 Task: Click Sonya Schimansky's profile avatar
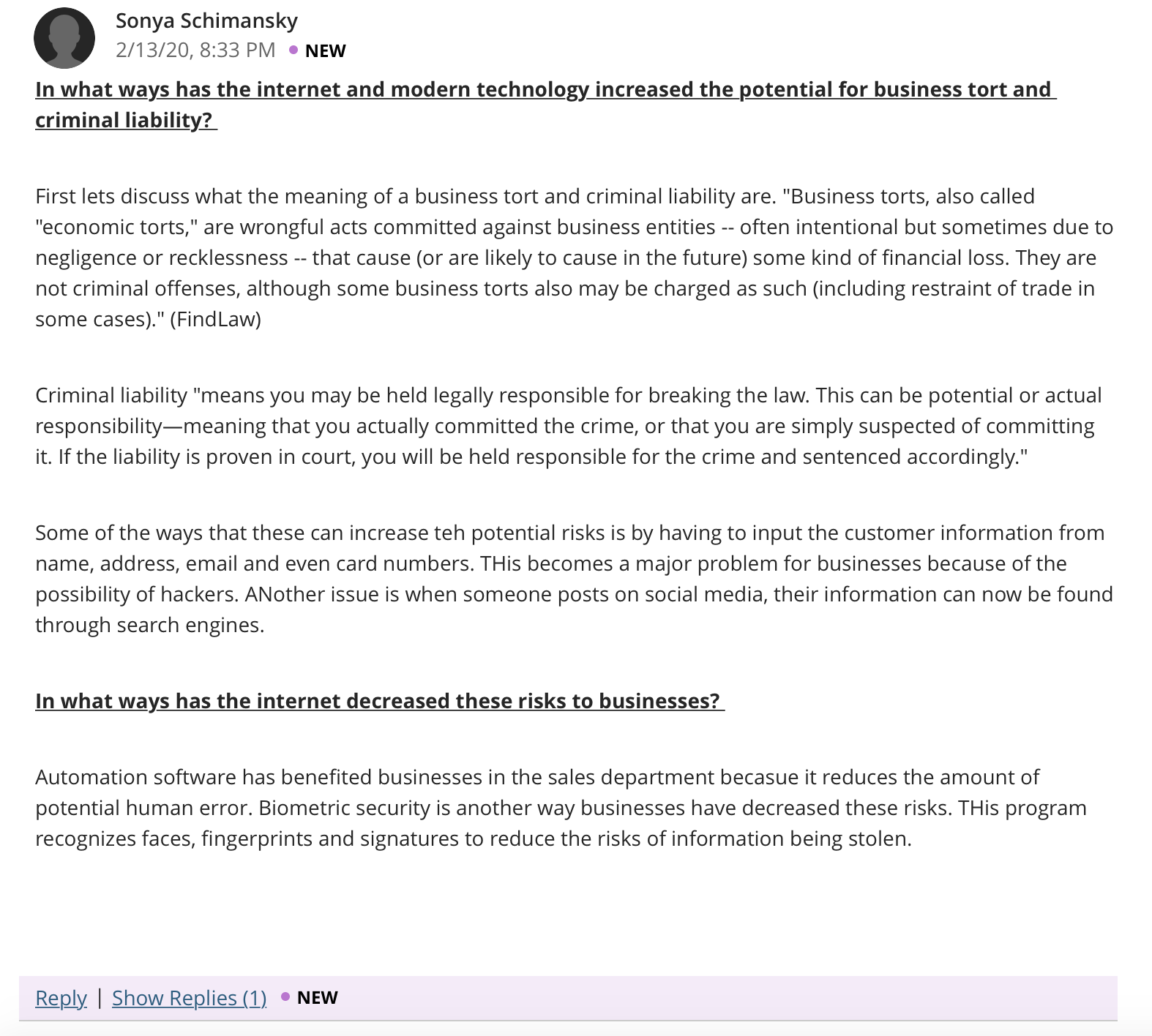click(64, 38)
